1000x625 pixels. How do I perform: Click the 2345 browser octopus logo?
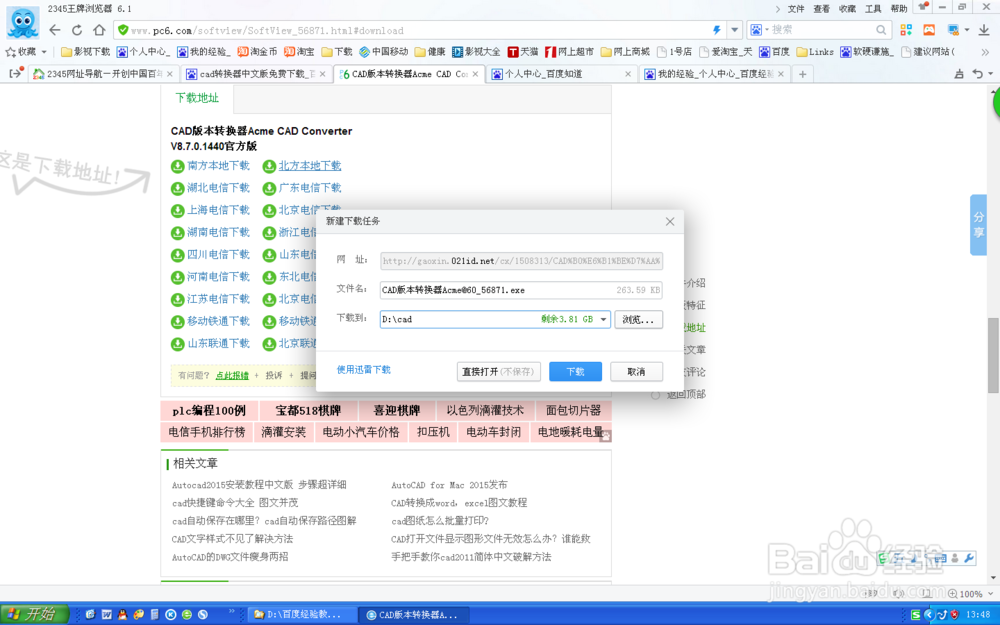pyautogui.click(x=22, y=23)
